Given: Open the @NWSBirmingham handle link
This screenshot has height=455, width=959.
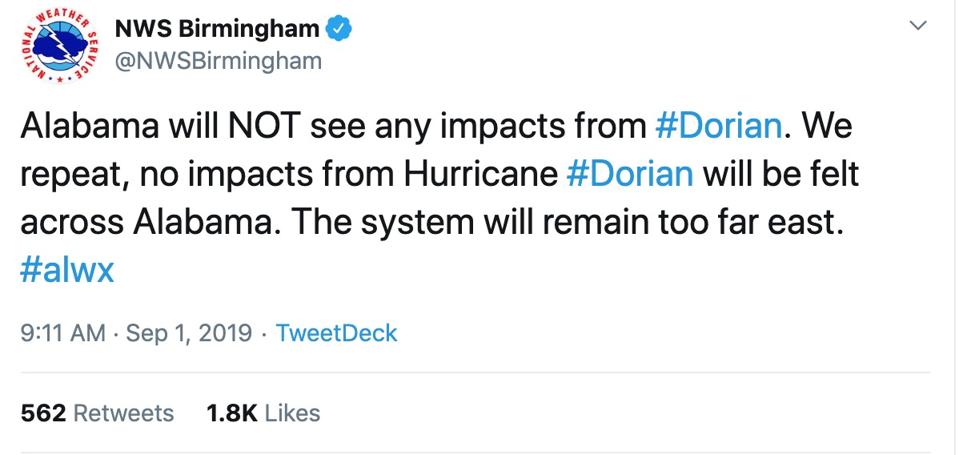Looking at the screenshot, I should [219, 62].
